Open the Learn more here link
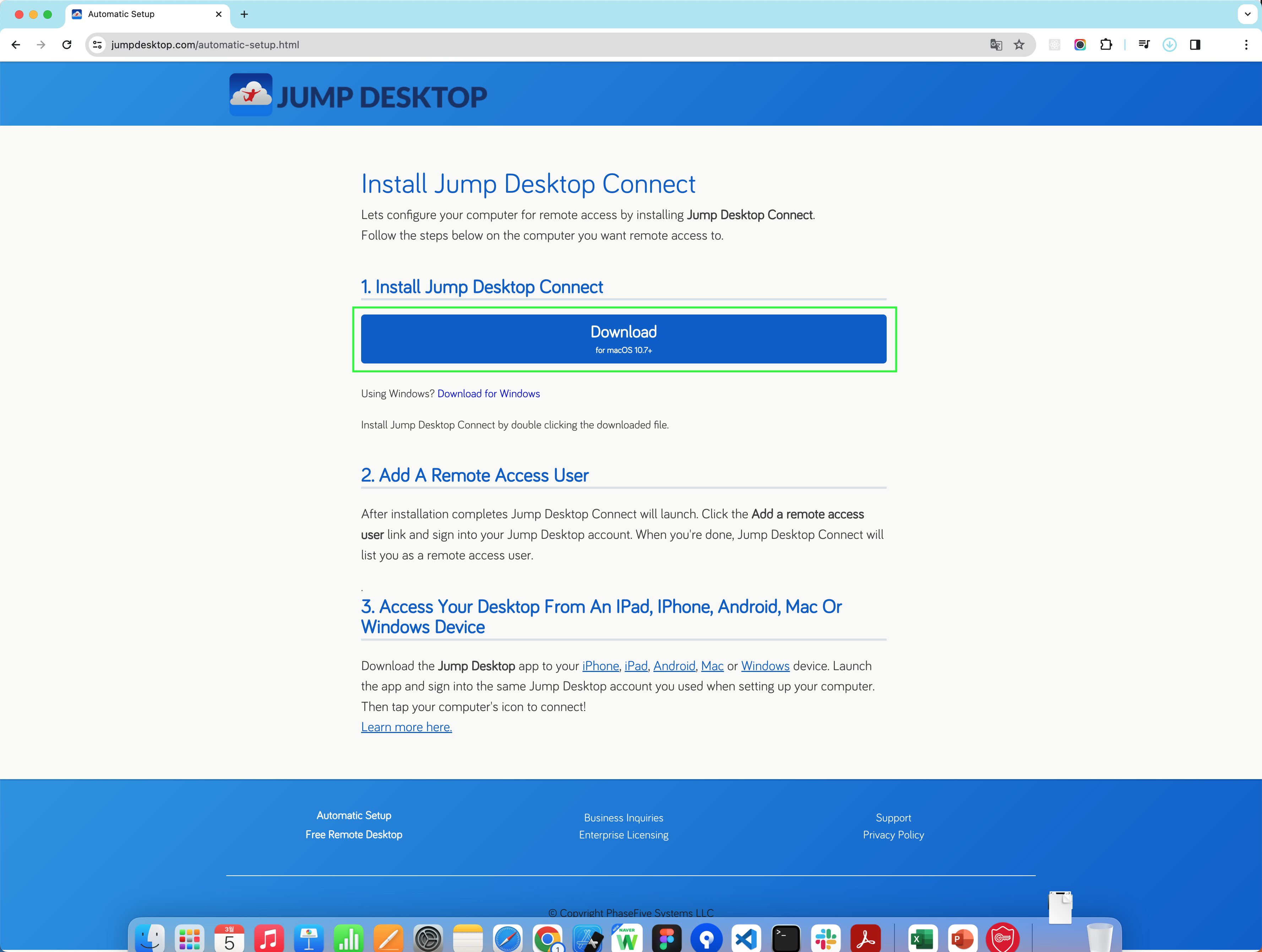Viewport: 1262px width, 952px height. click(x=406, y=727)
